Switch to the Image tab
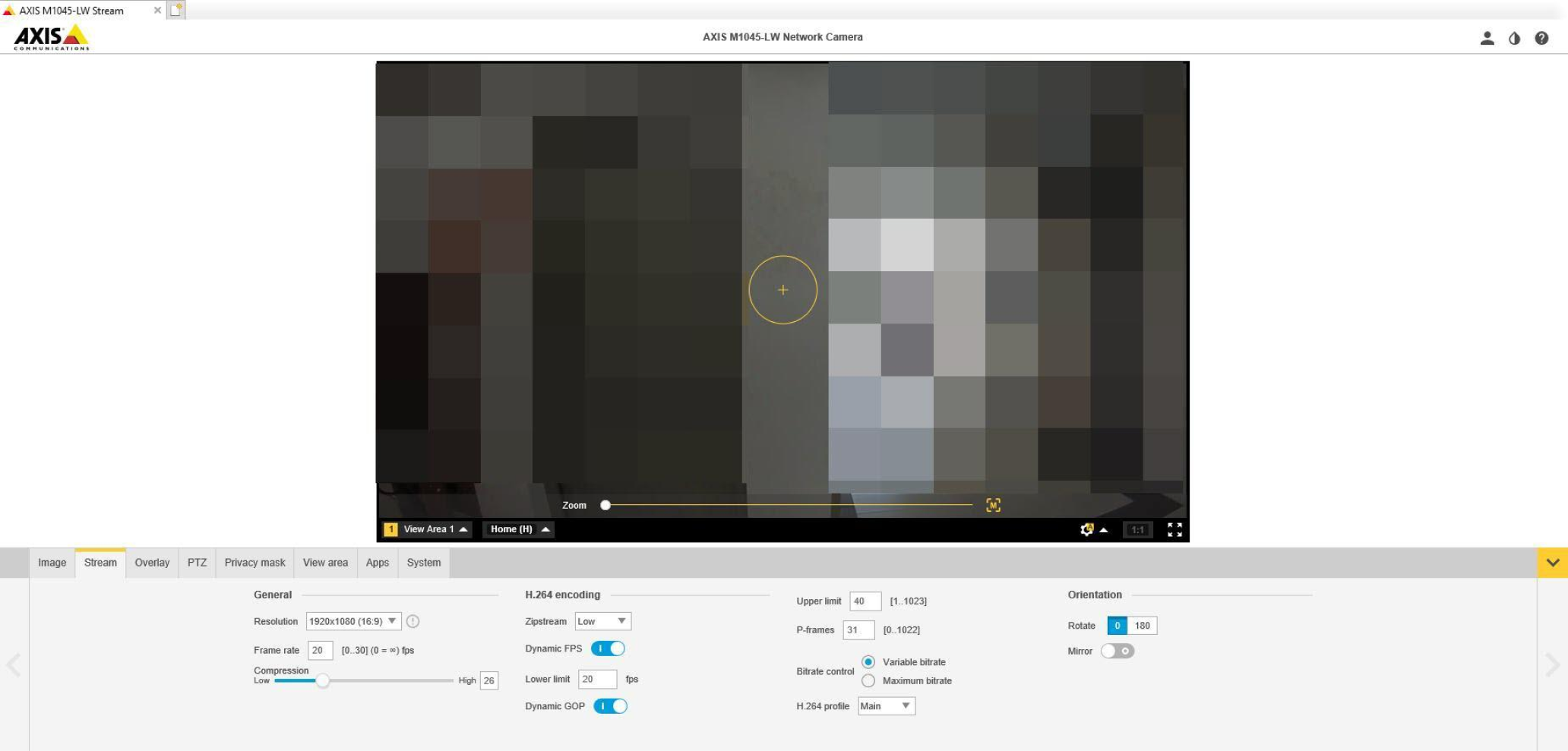The height and width of the screenshot is (751, 1568). coord(52,563)
